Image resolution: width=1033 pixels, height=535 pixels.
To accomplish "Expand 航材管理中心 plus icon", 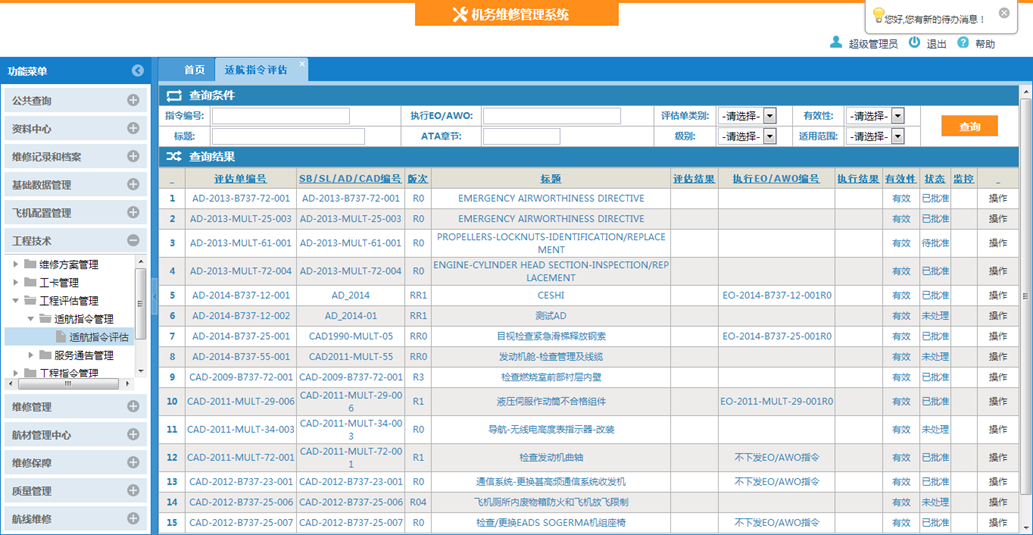I will 133,434.
